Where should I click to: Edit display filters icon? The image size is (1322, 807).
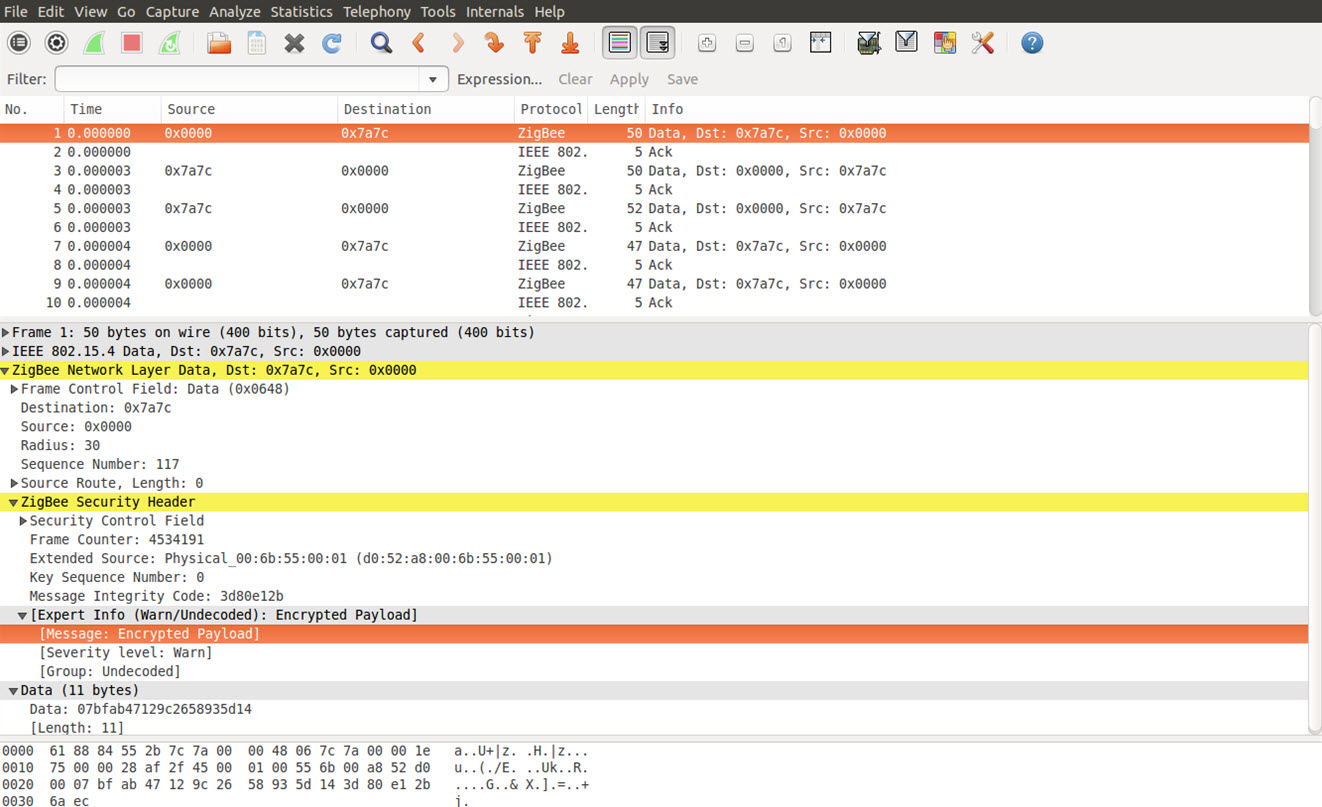tap(907, 43)
